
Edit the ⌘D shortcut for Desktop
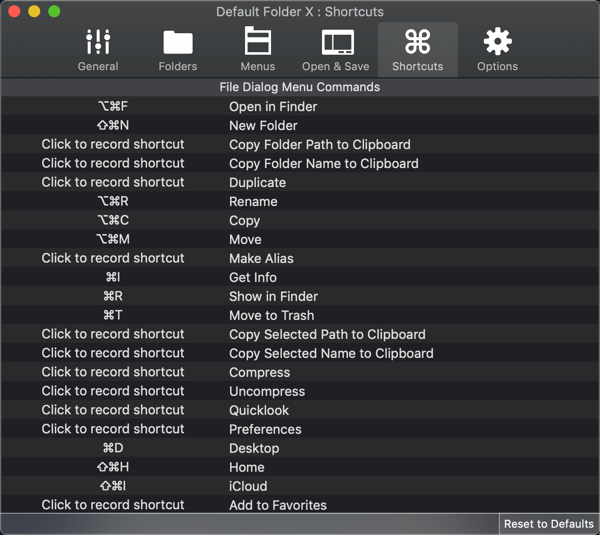click(113, 448)
